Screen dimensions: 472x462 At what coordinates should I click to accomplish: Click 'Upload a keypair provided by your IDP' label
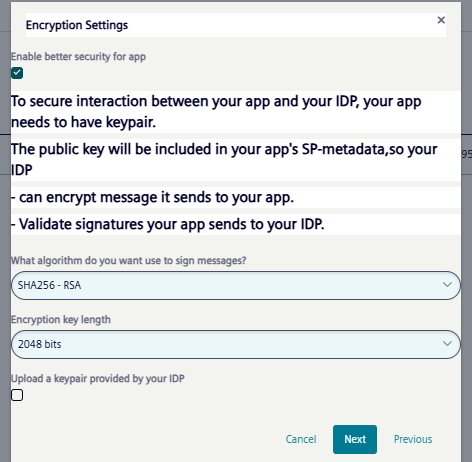point(98,379)
